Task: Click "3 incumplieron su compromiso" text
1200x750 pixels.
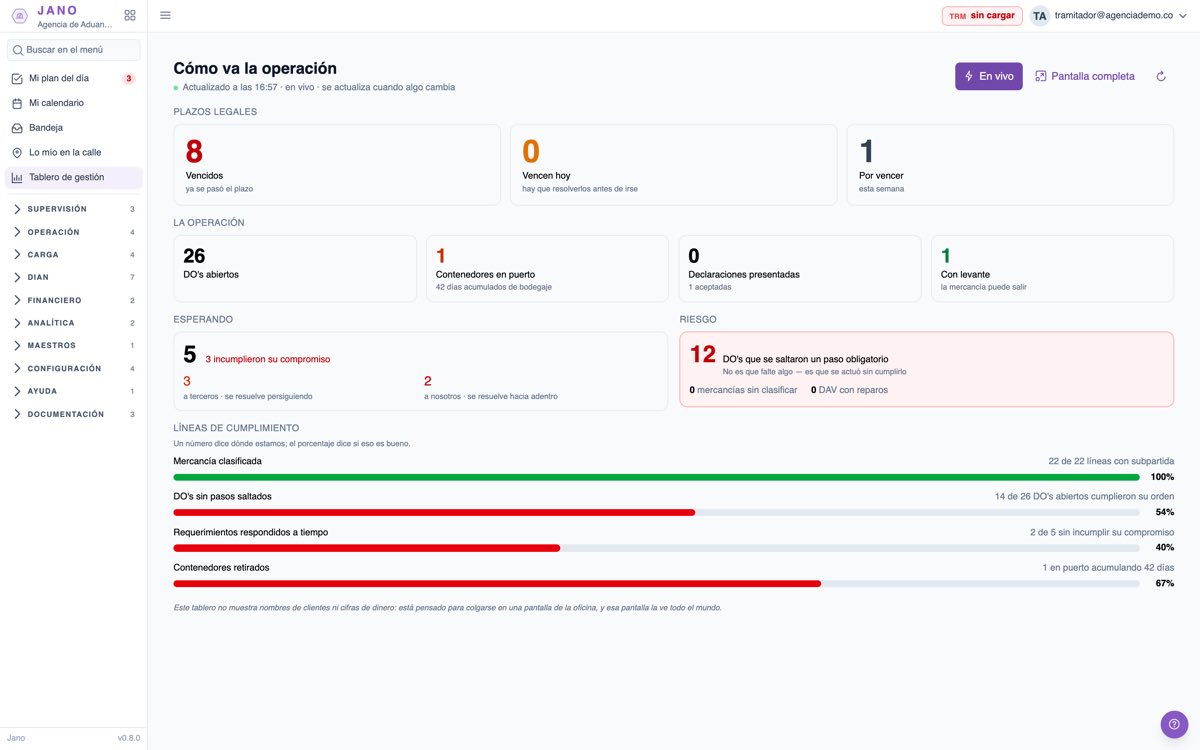Action: pos(268,359)
